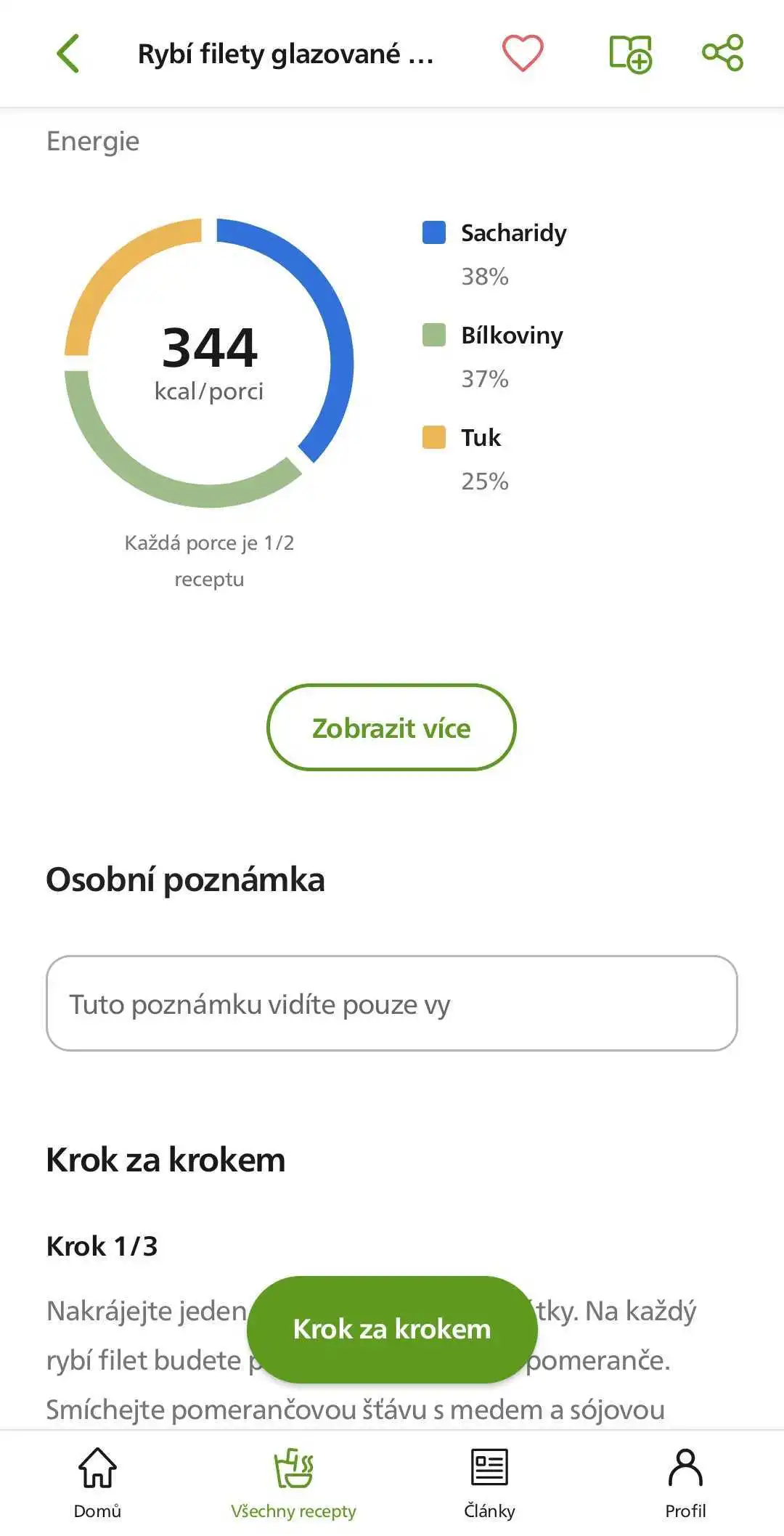Expand nutrition with Zobrazit více

pyautogui.click(x=391, y=727)
